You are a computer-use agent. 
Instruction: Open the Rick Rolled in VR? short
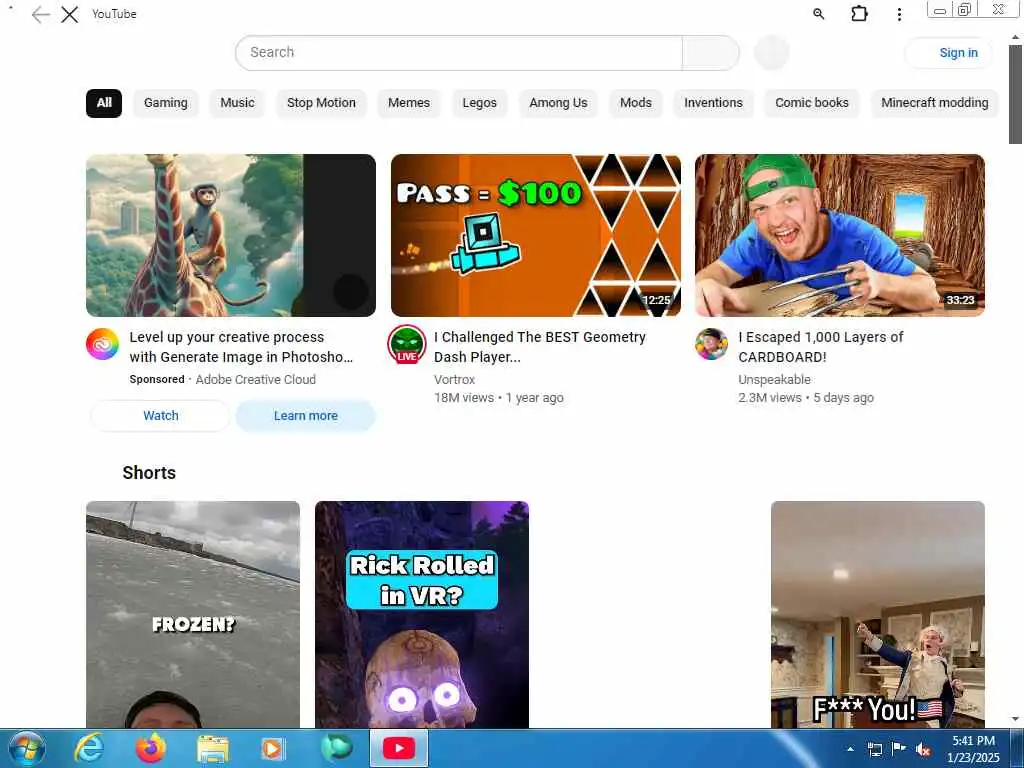coord(422,615)
